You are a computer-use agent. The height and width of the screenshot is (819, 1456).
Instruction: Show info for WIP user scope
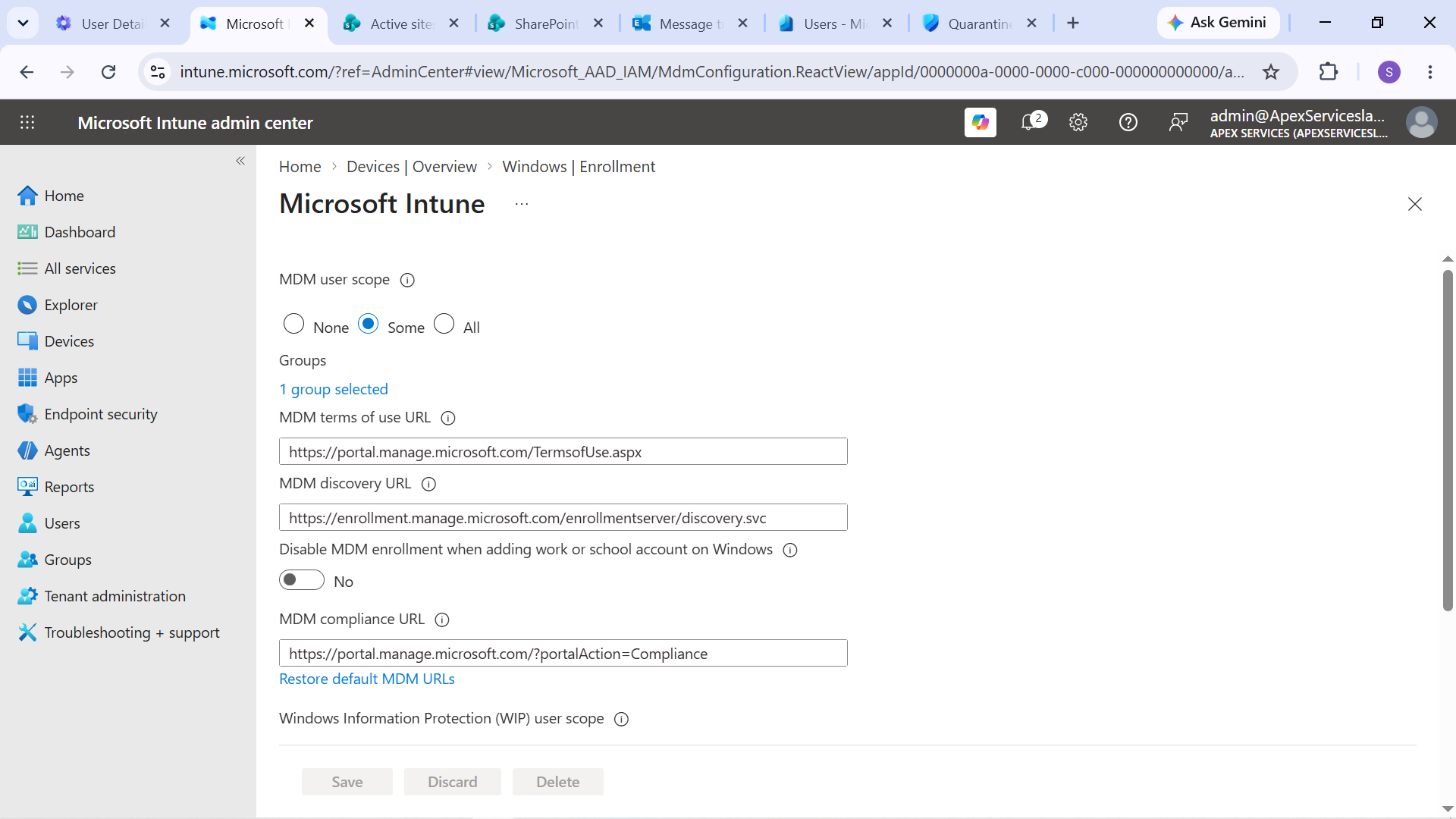pos(621,720)
